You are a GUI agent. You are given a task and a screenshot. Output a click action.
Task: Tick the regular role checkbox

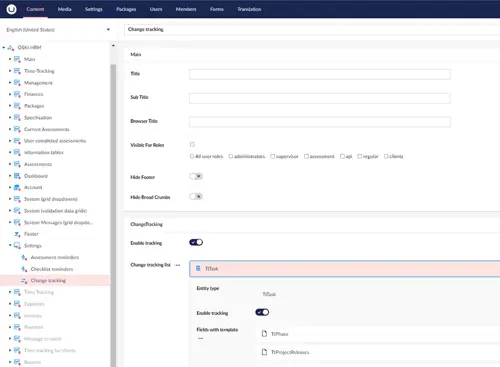point(360,156)
